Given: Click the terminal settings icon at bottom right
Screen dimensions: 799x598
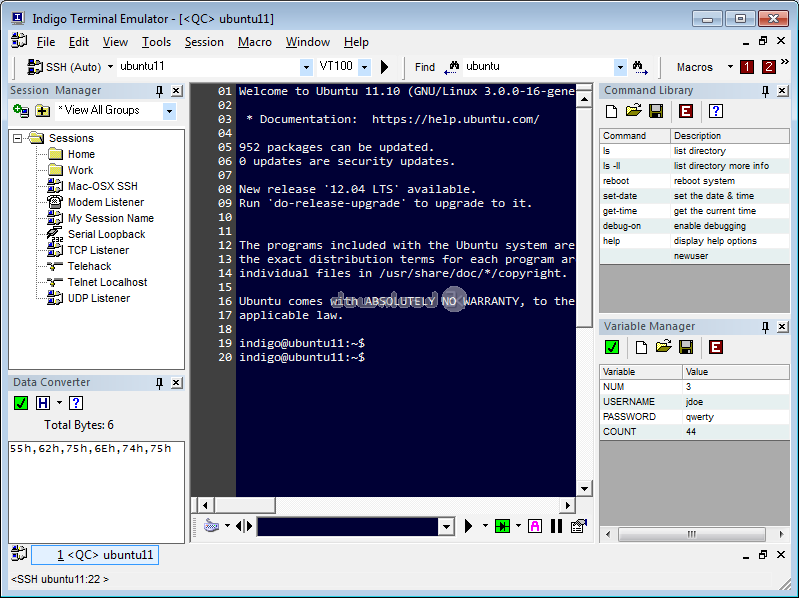Looking at the screenshot, I should 578,526.
